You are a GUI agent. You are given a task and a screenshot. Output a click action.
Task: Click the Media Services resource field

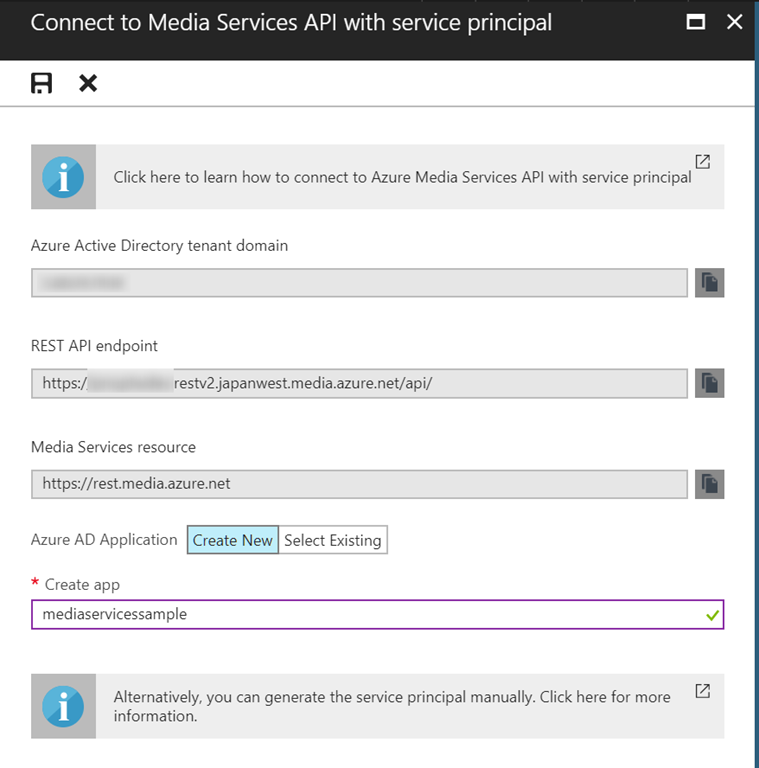(359, 484)
